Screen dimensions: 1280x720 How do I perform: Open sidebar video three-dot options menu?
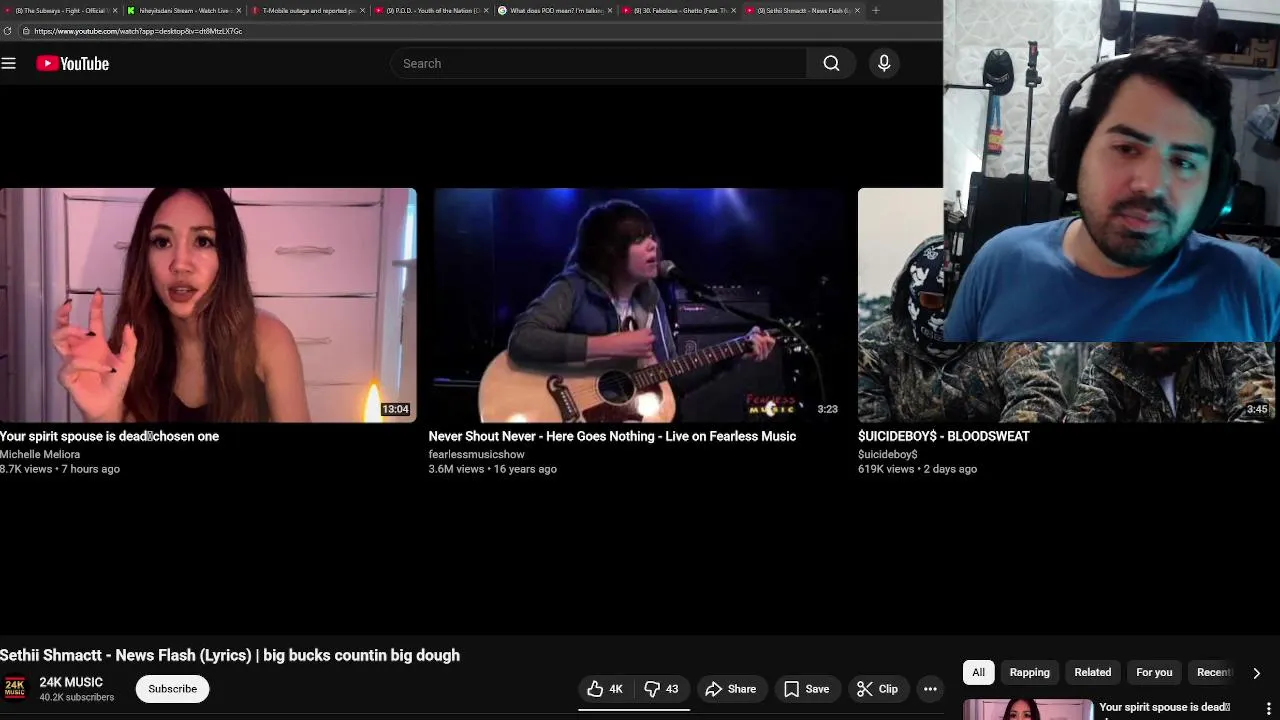1268,709
